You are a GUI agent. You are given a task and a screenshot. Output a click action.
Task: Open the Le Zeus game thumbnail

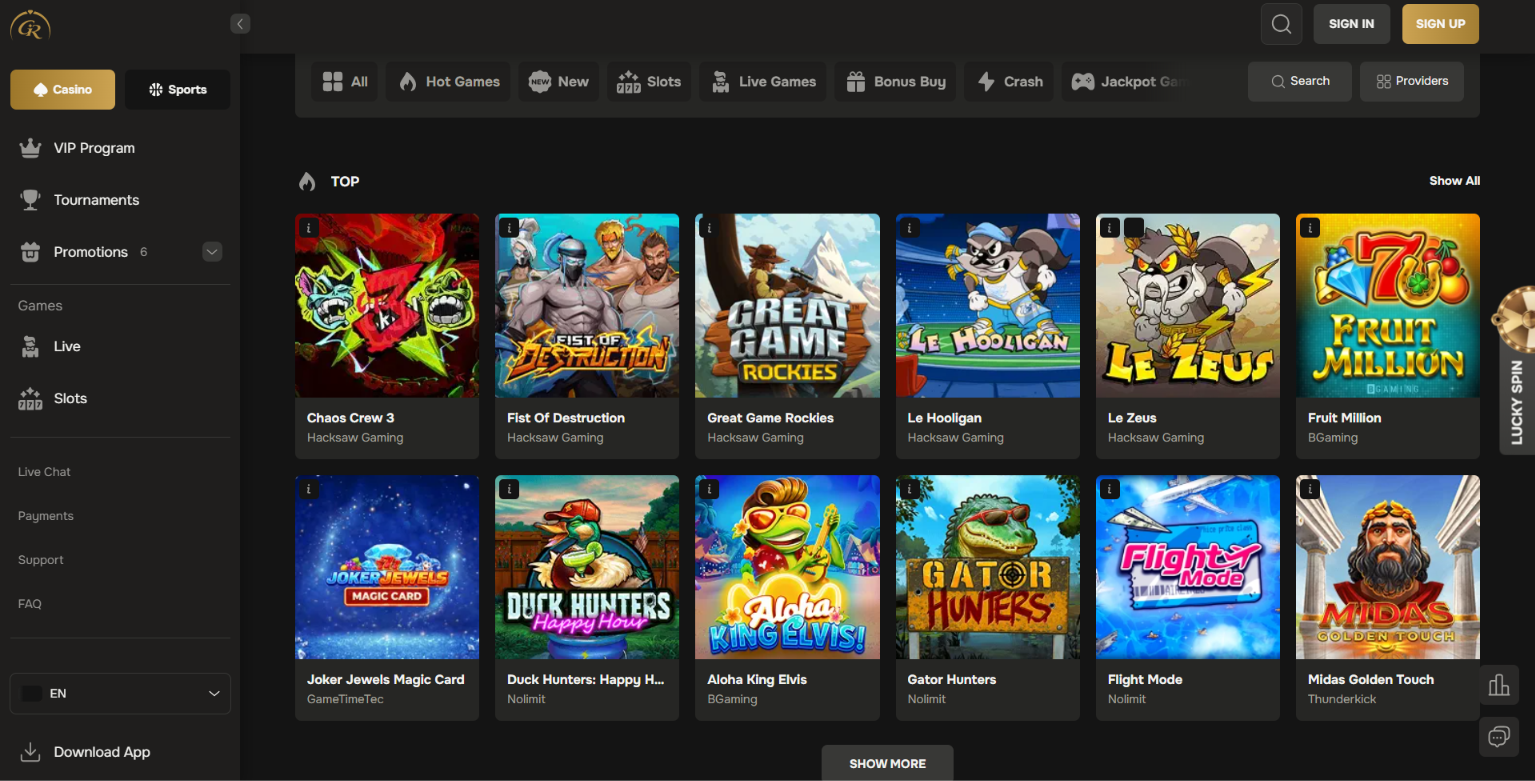point(1188,306)
